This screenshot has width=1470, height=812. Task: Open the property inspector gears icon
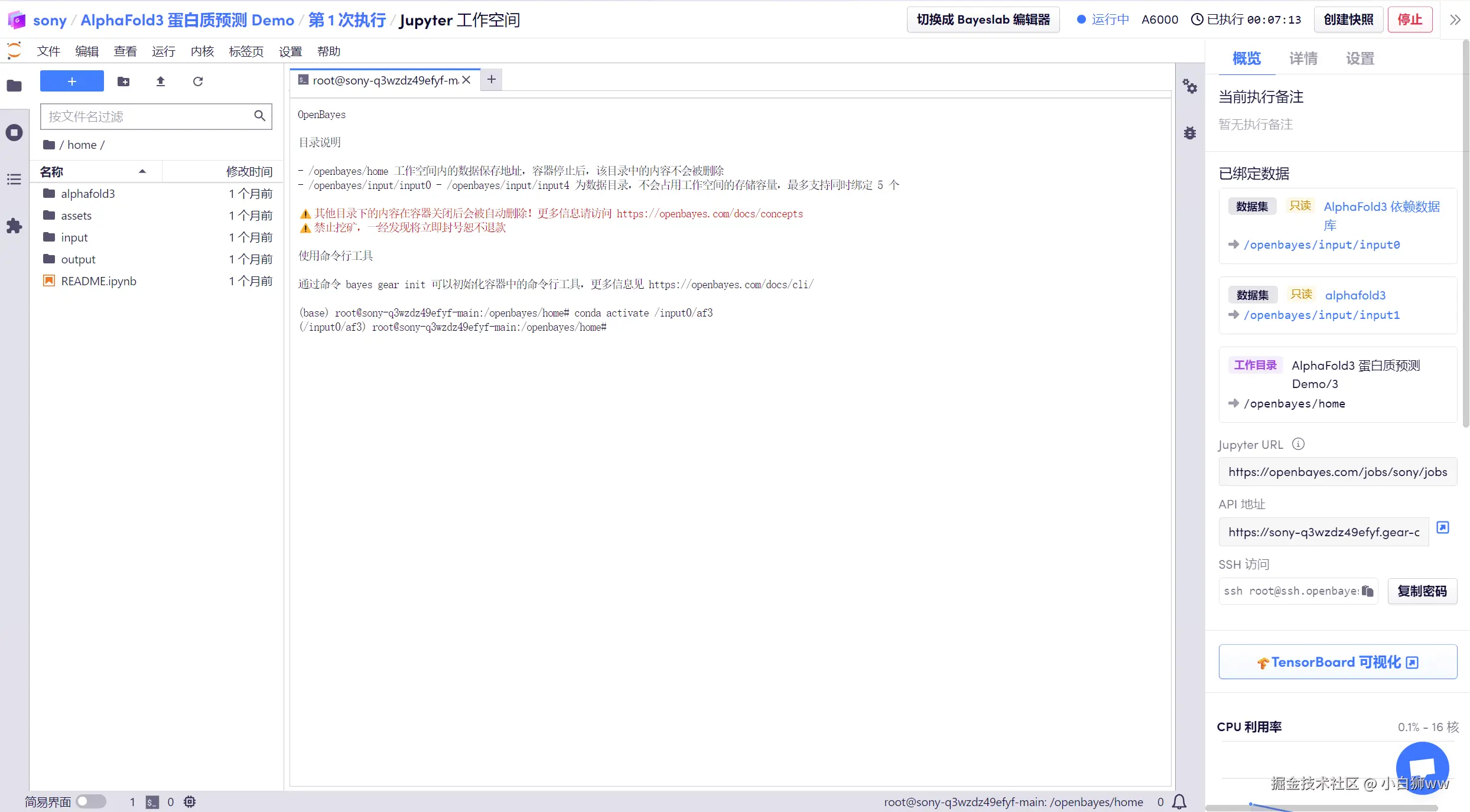[x=1189, y=87]
